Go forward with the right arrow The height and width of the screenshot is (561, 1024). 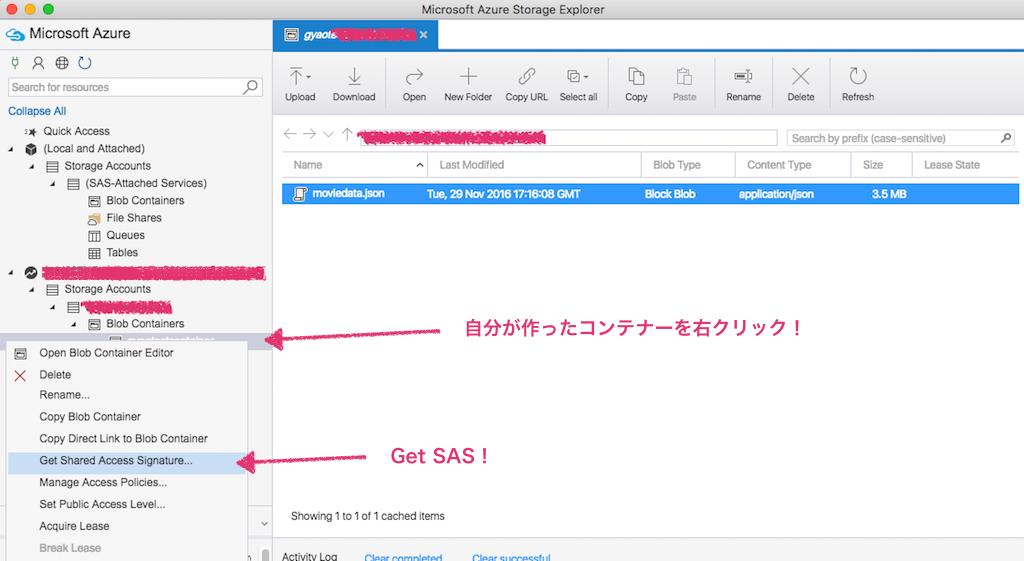point(309,134)
